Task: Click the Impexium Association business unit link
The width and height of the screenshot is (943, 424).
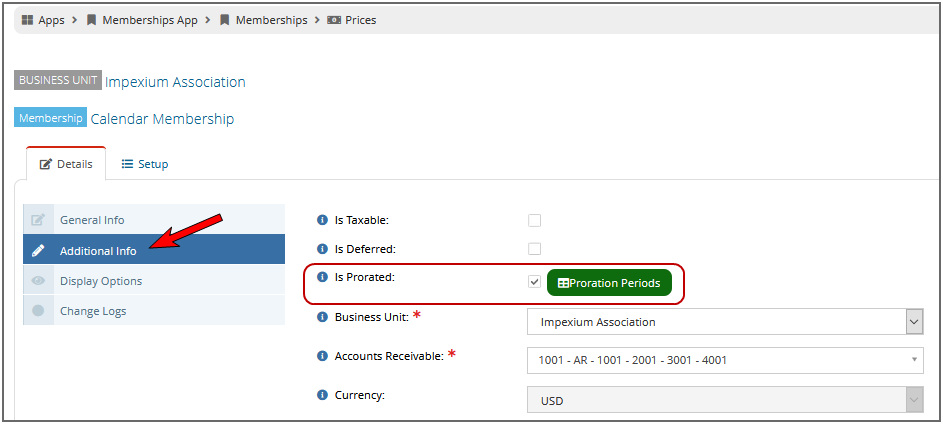Action: coord(175,82)
